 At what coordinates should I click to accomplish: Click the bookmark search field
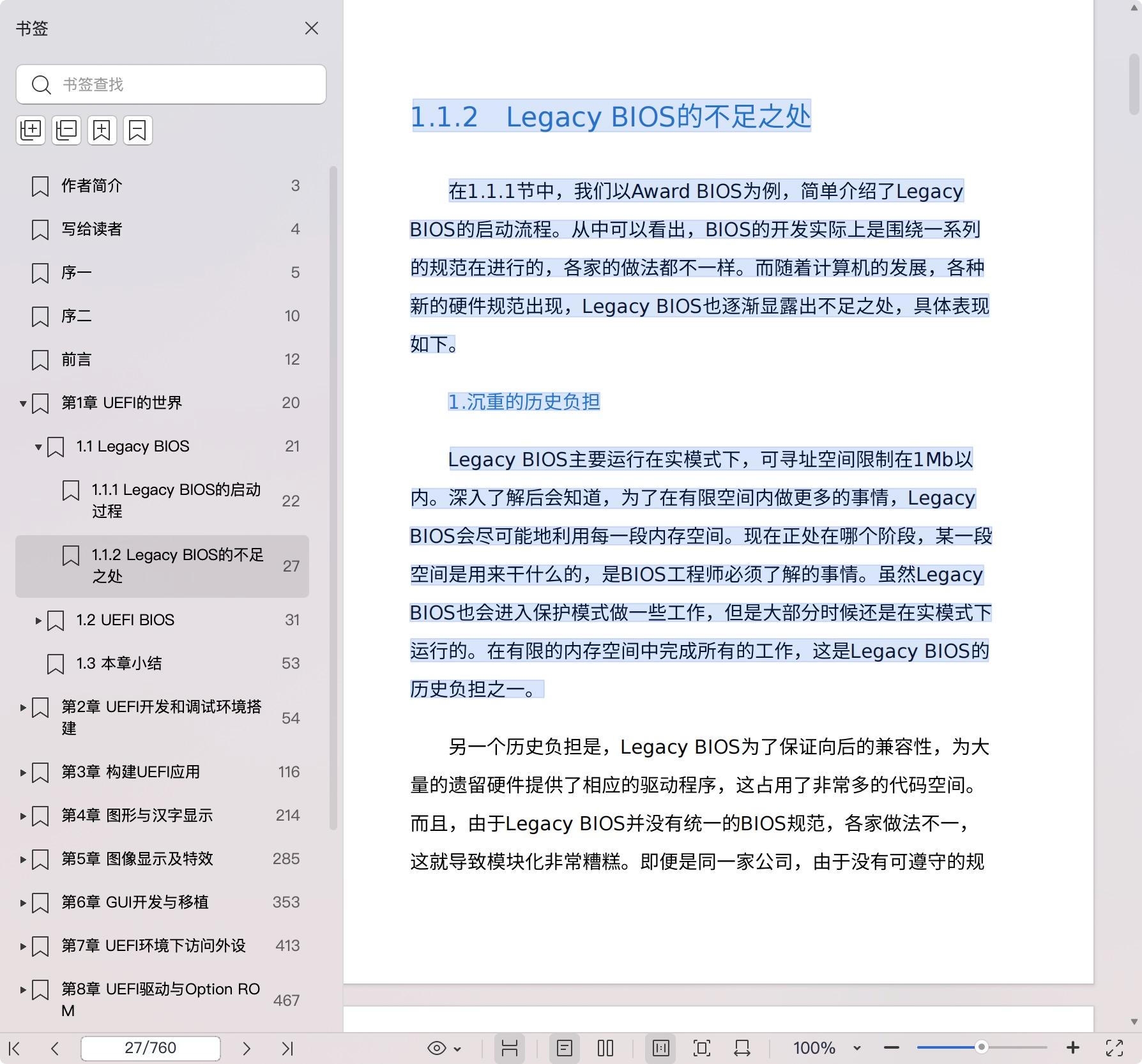point(171,84)
